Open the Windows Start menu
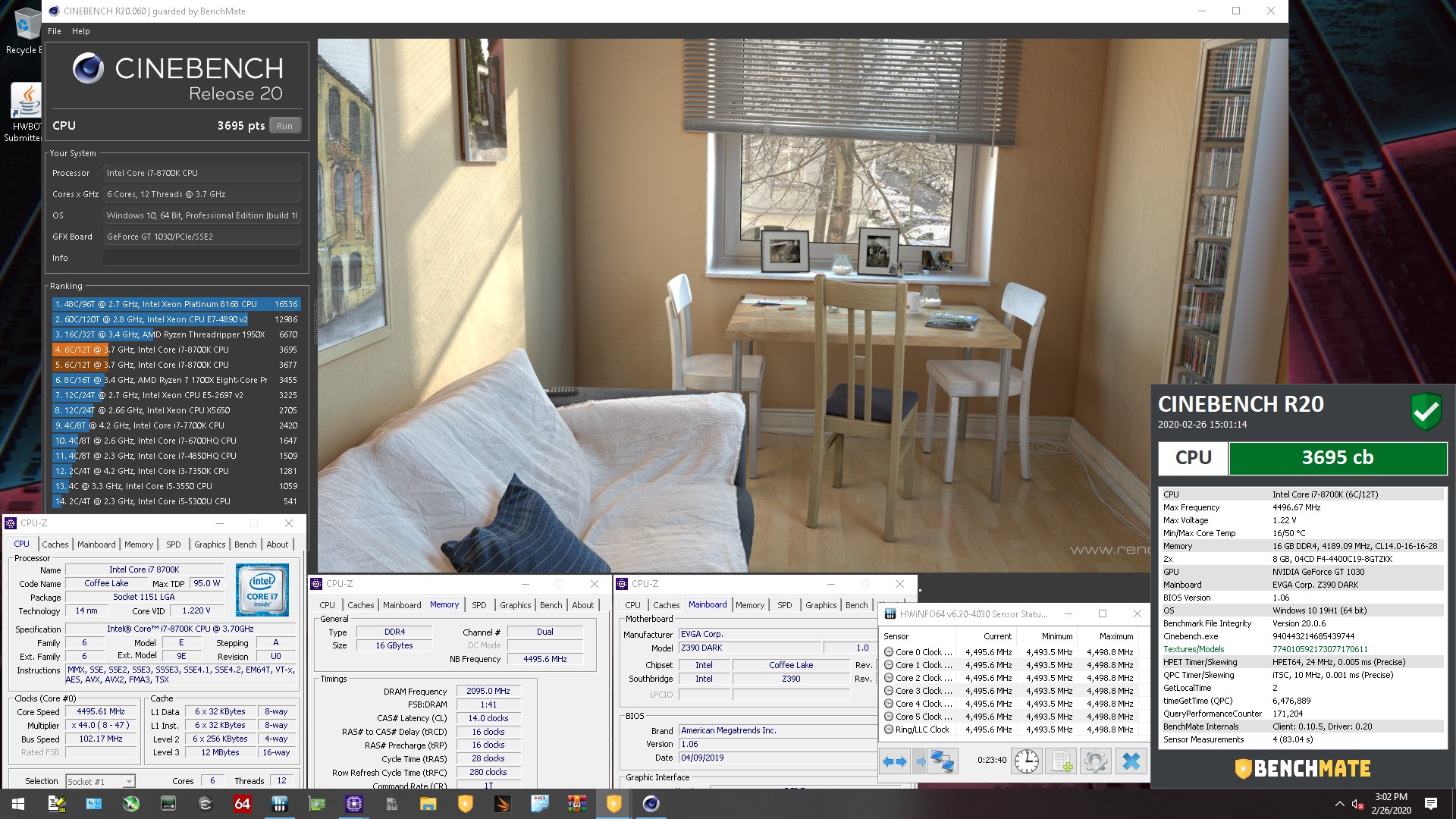Viewport: 1456px width, 819px height. tap(18, 804)
